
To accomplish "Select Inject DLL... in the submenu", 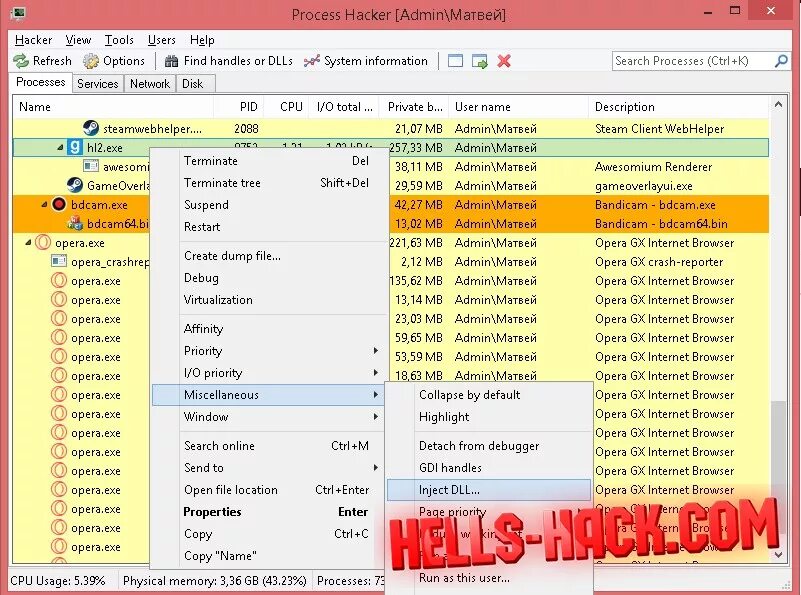I will [x=489, y=490].
